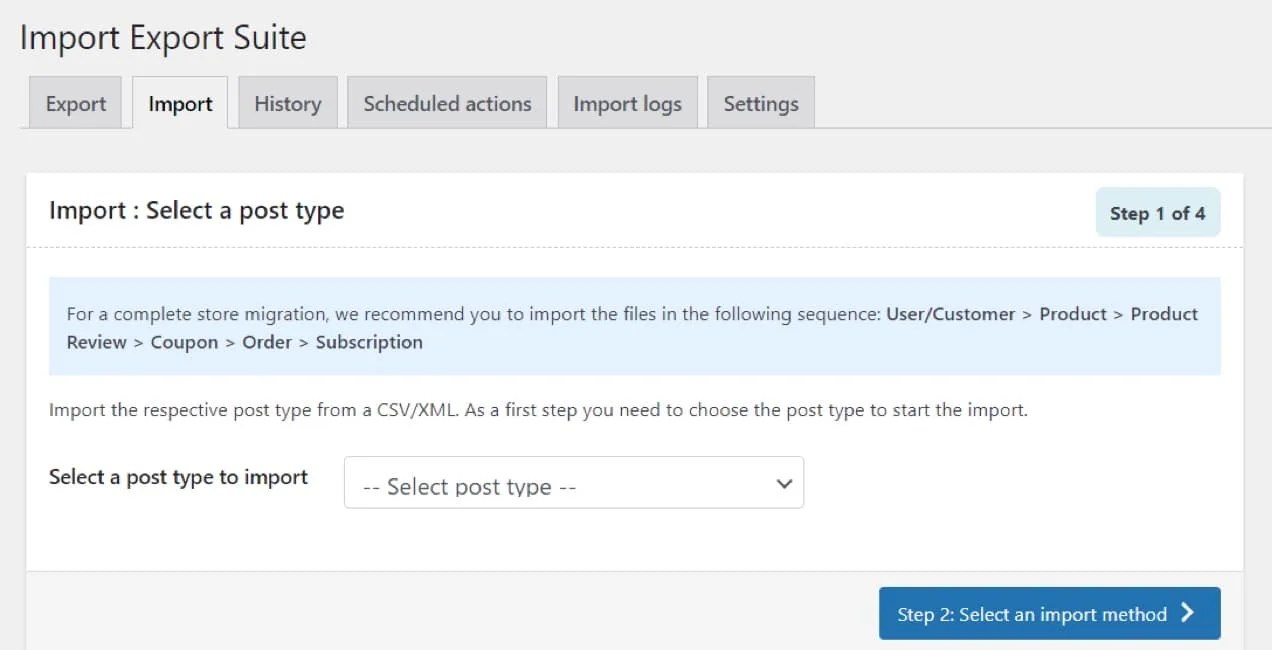This screenshot has width=1272, height=650.
Task: Click Subscription in the migration sequence
Action: click(369, 342)
